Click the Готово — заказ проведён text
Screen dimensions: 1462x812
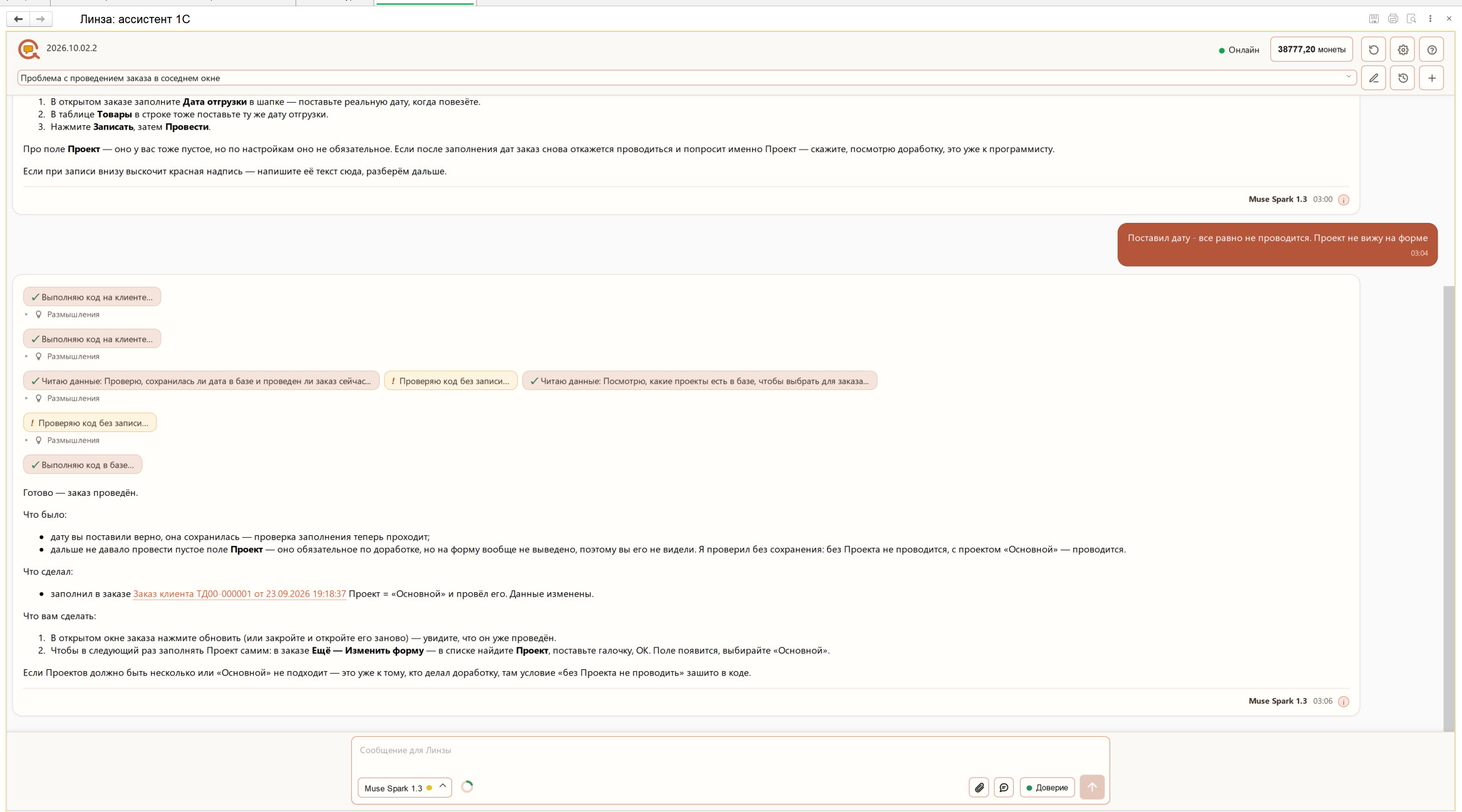click(x=80, y=493)
